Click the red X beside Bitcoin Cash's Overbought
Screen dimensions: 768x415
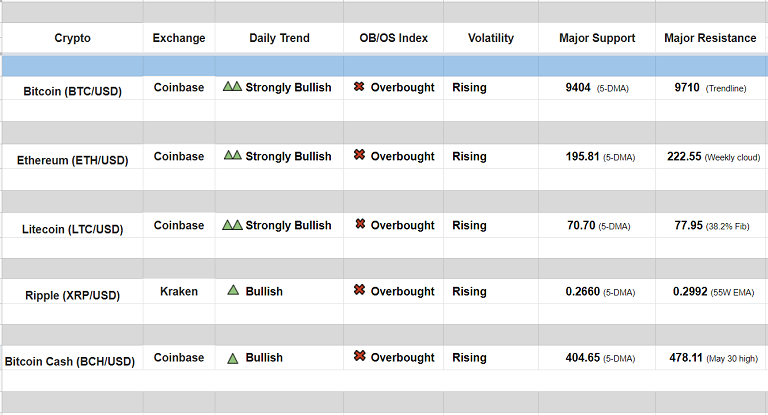click(x=359, y=357)
